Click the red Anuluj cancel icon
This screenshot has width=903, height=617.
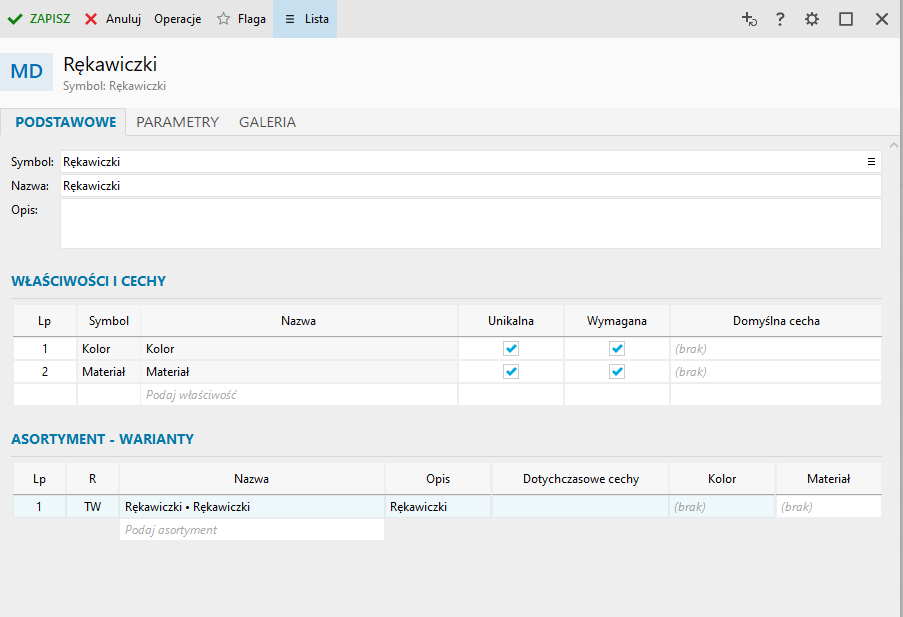[91, 19]
